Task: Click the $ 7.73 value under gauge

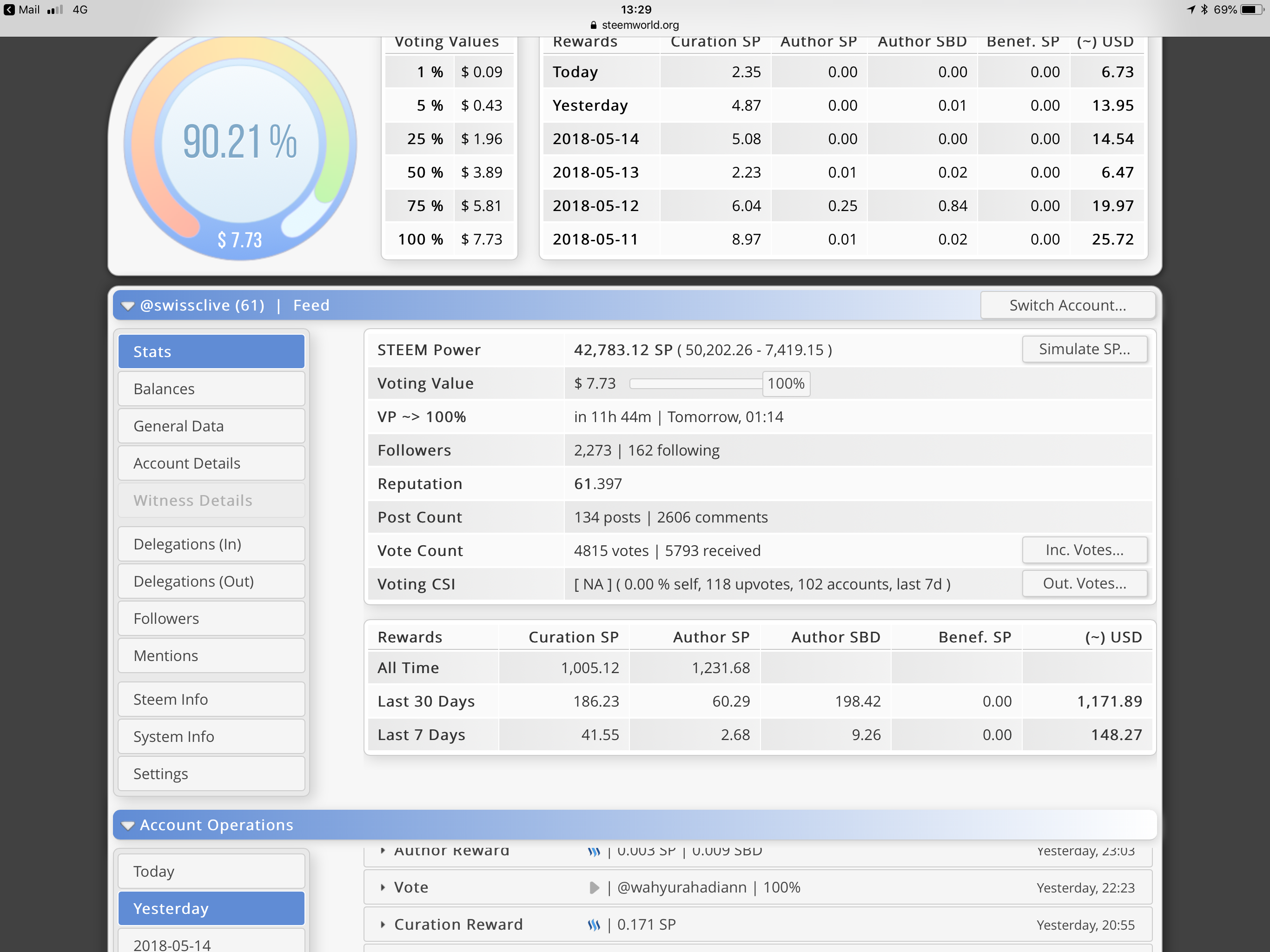Action: (239, 240)
